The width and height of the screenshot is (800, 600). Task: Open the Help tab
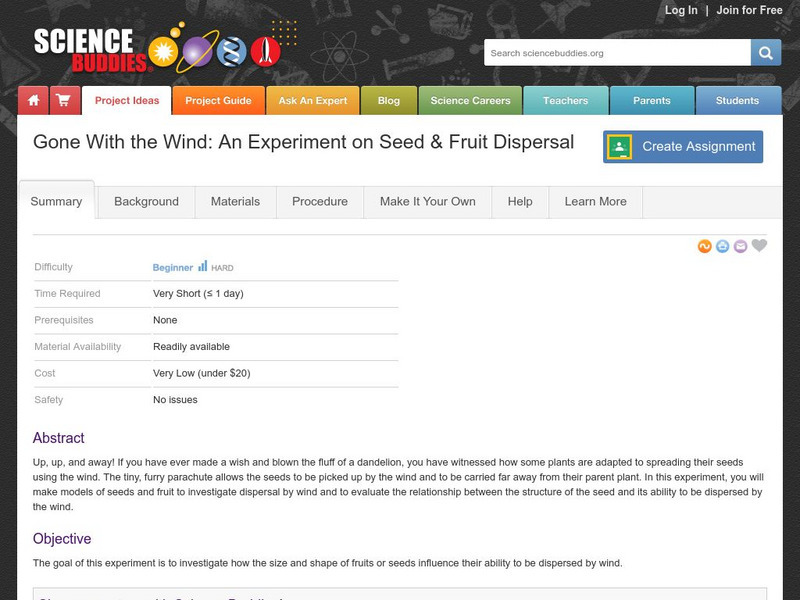pos(520,202)
